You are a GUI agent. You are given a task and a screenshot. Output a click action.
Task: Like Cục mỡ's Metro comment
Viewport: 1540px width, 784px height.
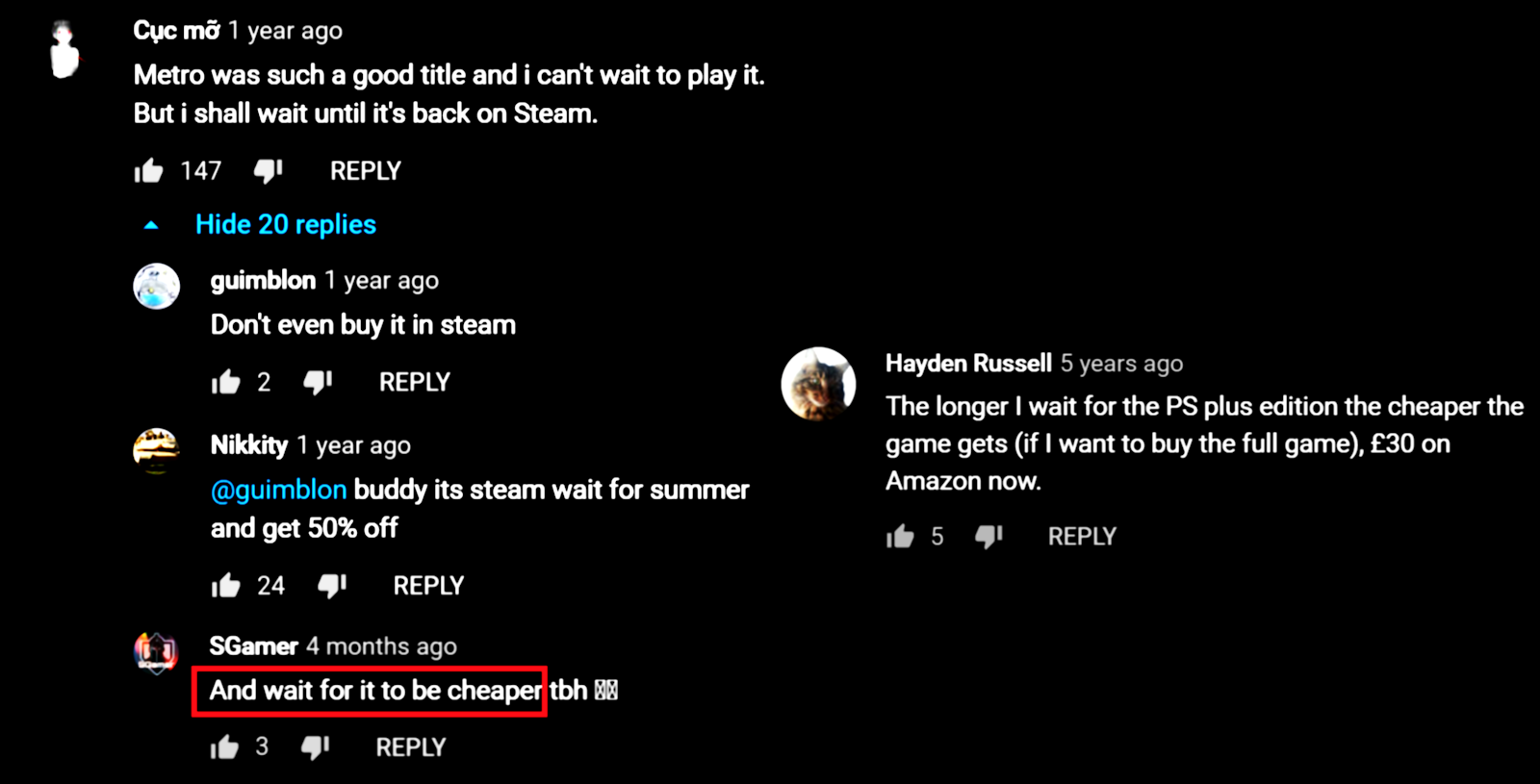pyautogui.click(x=148, y=171)
